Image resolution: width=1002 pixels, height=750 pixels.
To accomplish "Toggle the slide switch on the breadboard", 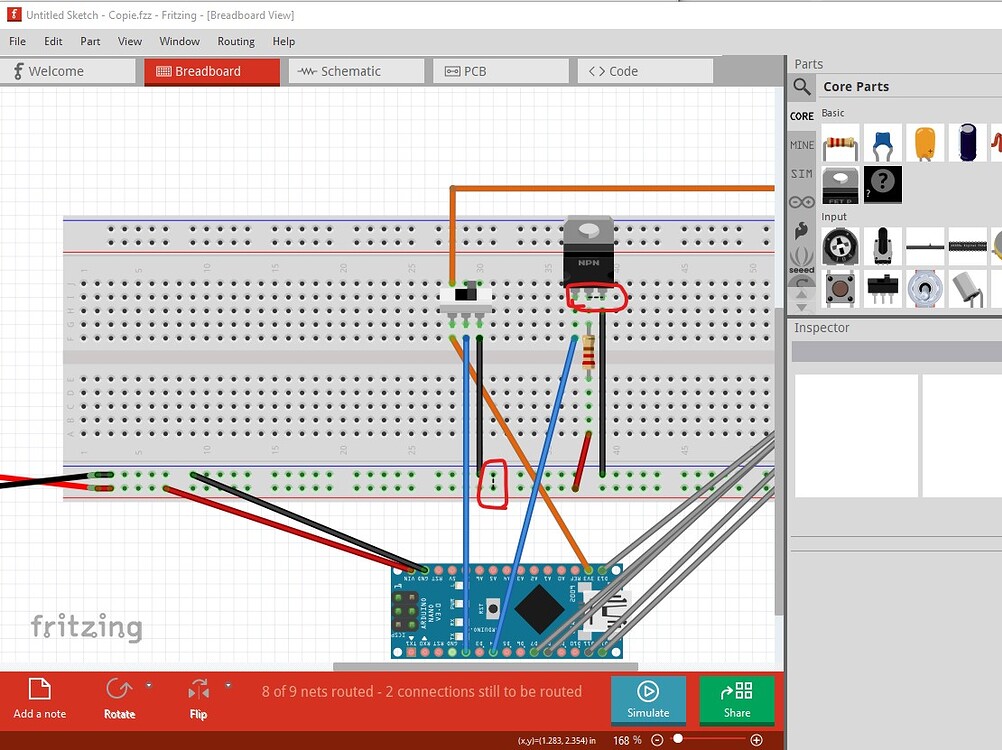I will tap(466, 296).
